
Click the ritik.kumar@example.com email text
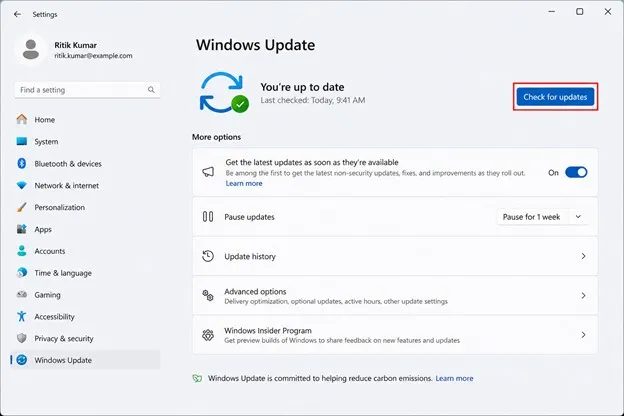pos(94,56)
